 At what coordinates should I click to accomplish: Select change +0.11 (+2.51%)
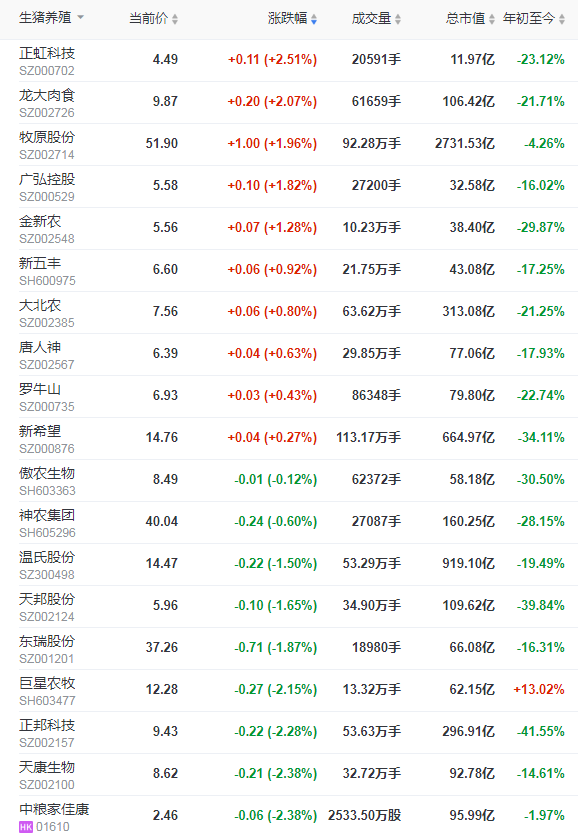[x=272, y=59]
